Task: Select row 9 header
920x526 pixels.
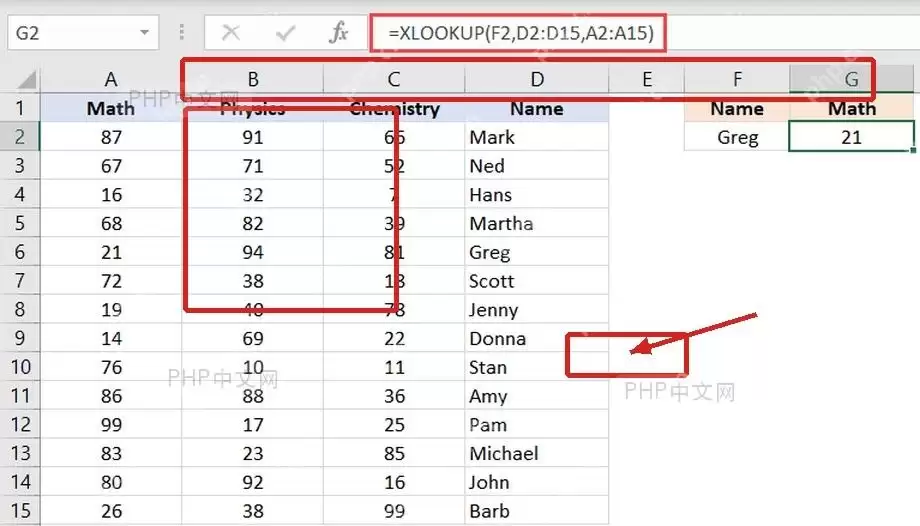Action: pyautogui.click(x=20, y=338)
